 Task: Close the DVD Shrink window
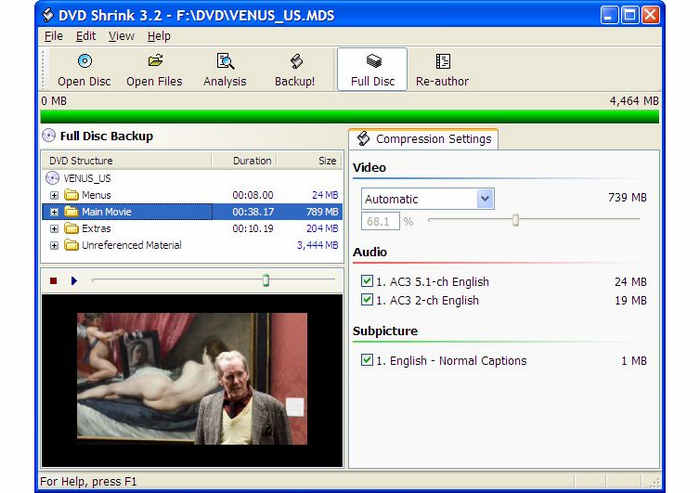point(650,15)
